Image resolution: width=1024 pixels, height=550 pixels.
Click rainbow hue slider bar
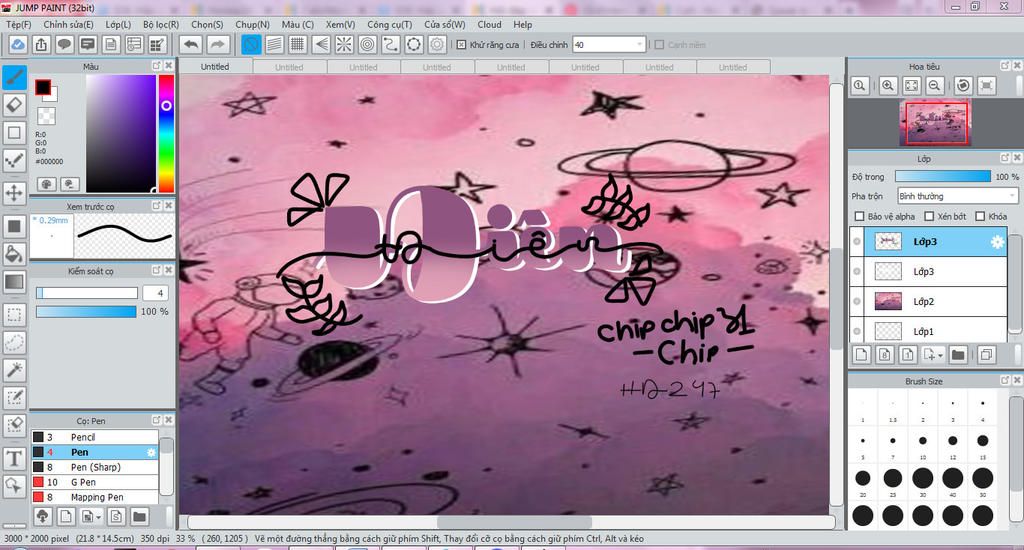166,133
